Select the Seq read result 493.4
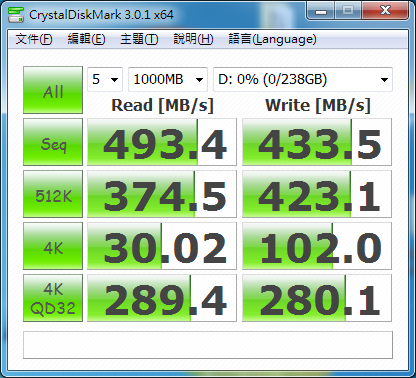Screen dimensions: 416x378 [x=162, y=142]
